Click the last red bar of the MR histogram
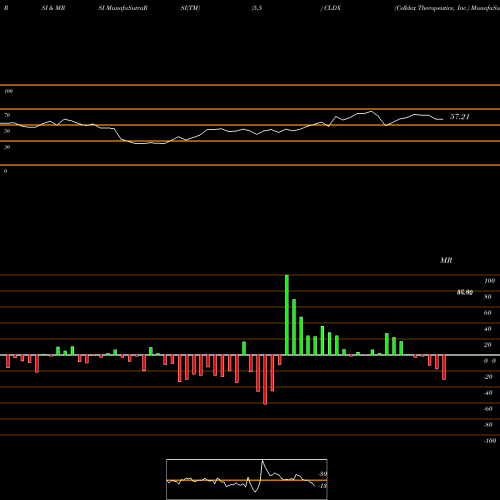The width and height of the screenshot is (500, 500). tap(444, 367)
